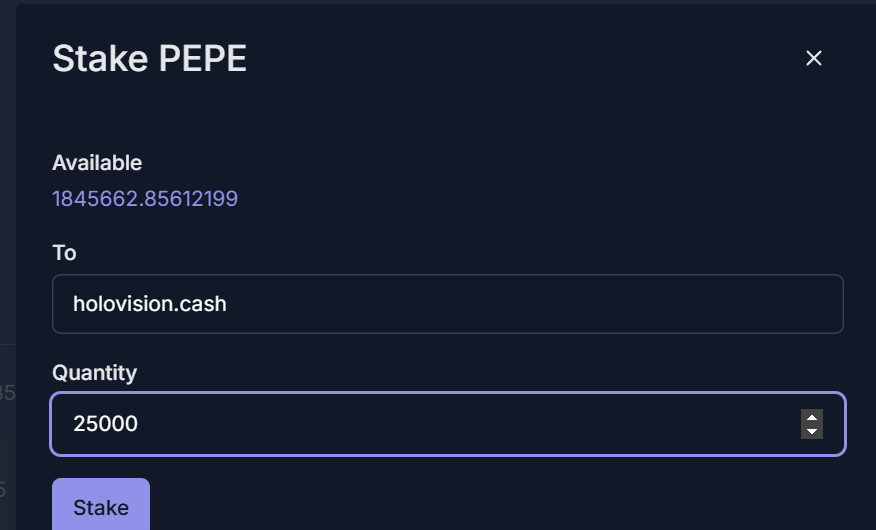Click the partially hidden 35 value behind dialog
Viewport: 876px width, 530px height.
coord(7,393)
